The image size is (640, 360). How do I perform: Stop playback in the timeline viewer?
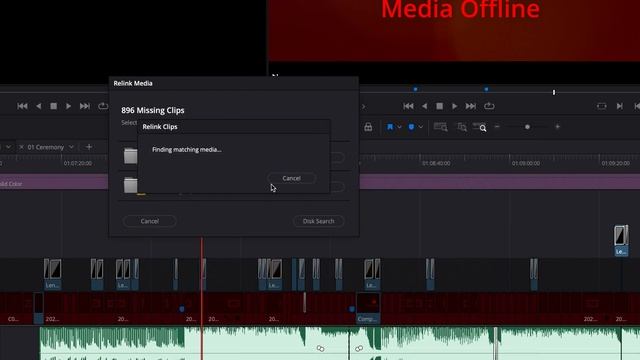click(x=440, y=106)
